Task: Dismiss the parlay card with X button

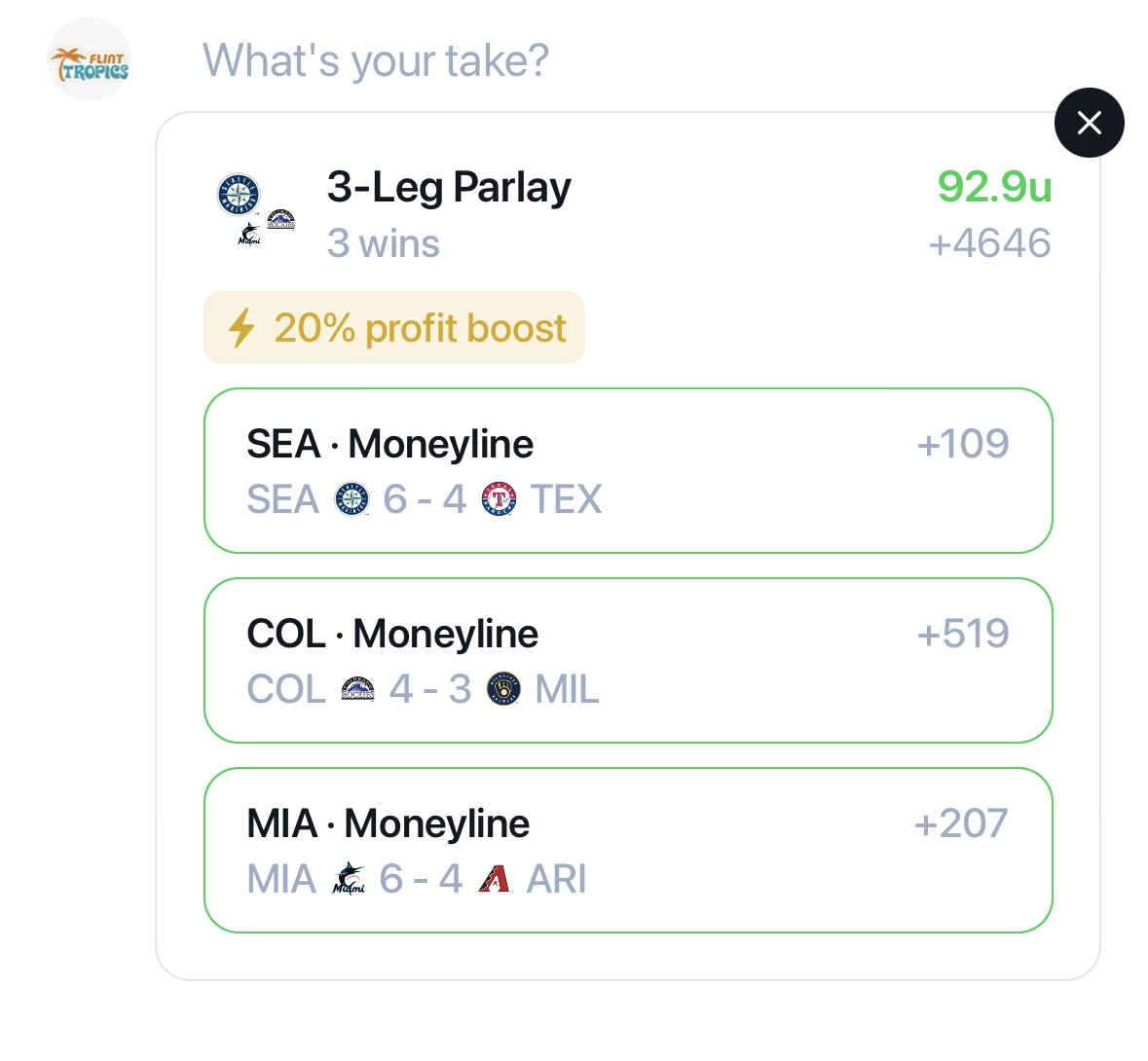Action: (1089, 123)
